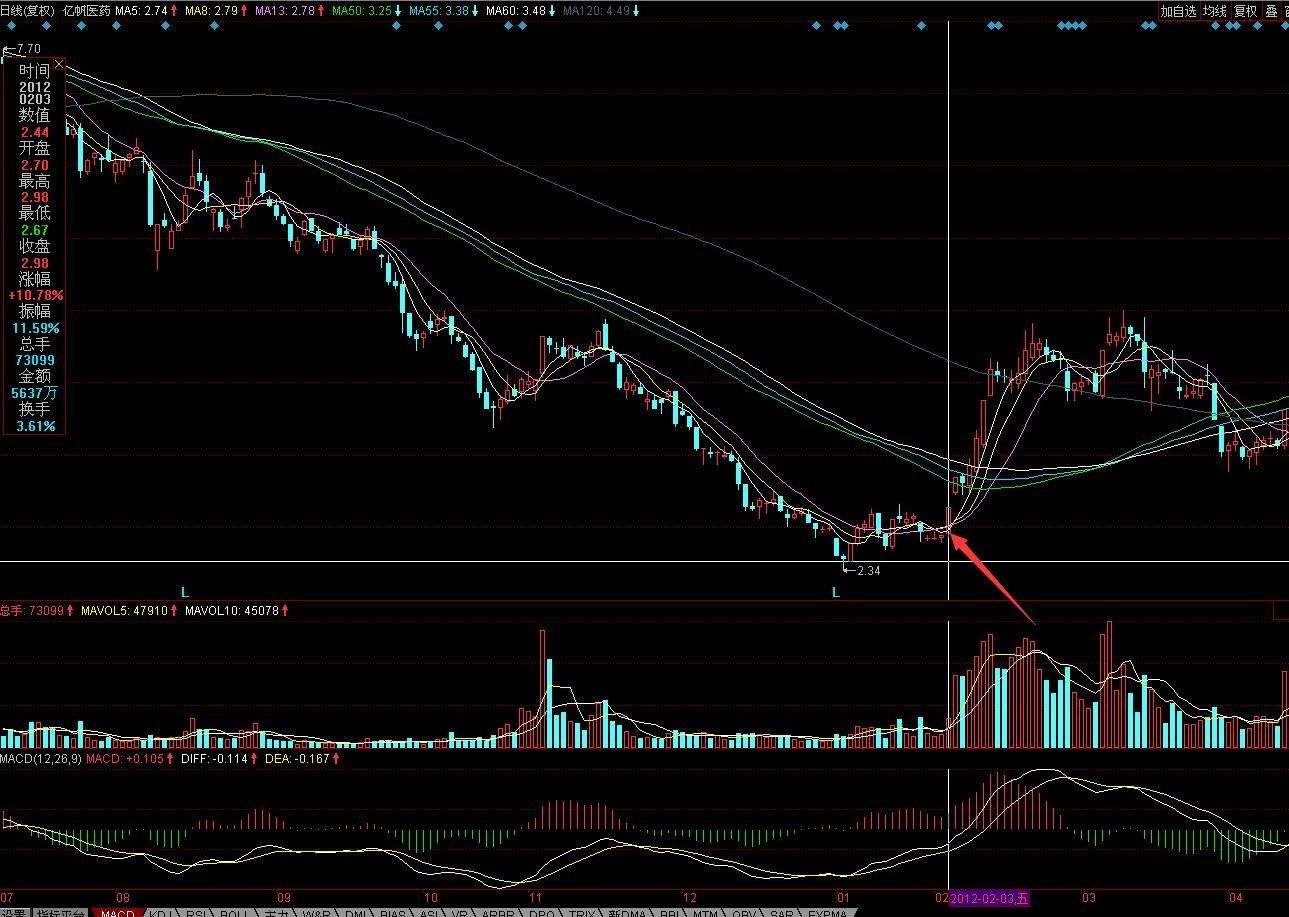Select the VR indicator tab
The image size is (1289, 917).
461,912
